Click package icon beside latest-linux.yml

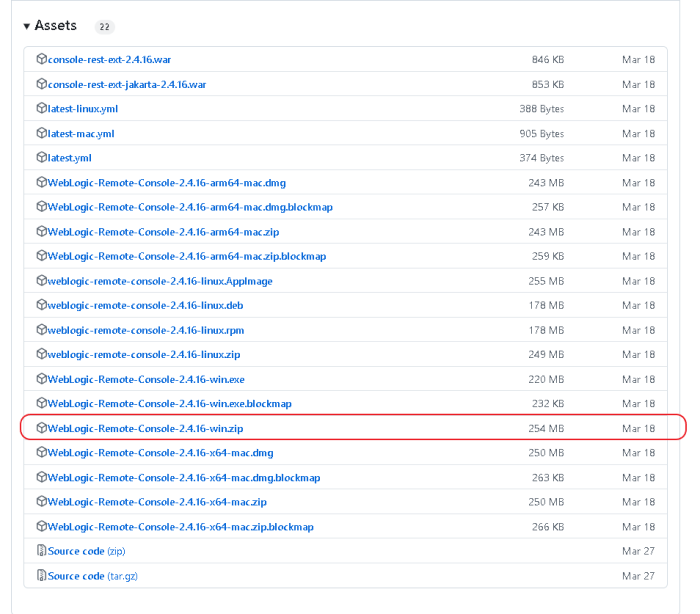[42, 108]
